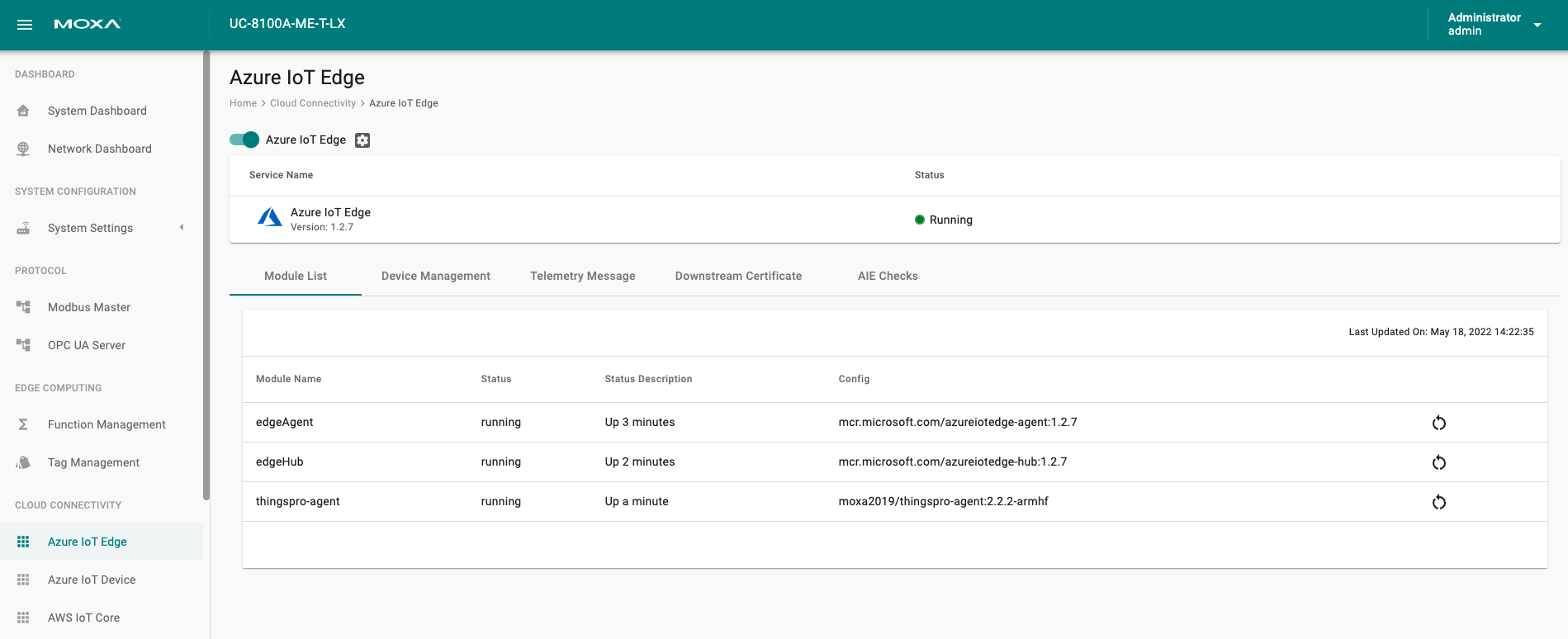The width and height of the screenshot is (1568, 639).
Task: Open Azure IoT Device page
Action: click(92, 580)
